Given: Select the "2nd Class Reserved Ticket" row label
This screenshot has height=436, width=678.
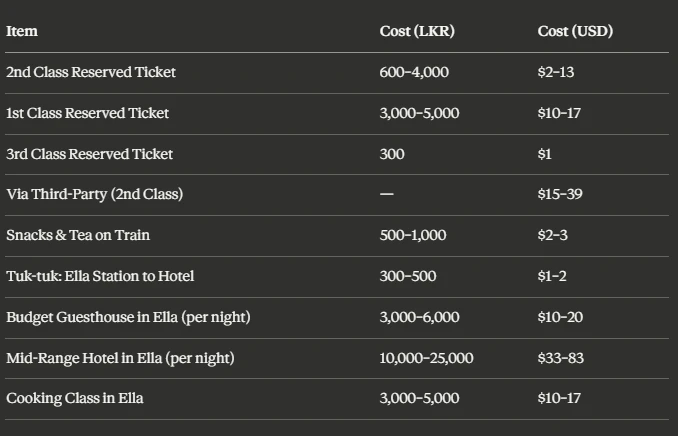Looking at the screenshot, I should [91, 72].
